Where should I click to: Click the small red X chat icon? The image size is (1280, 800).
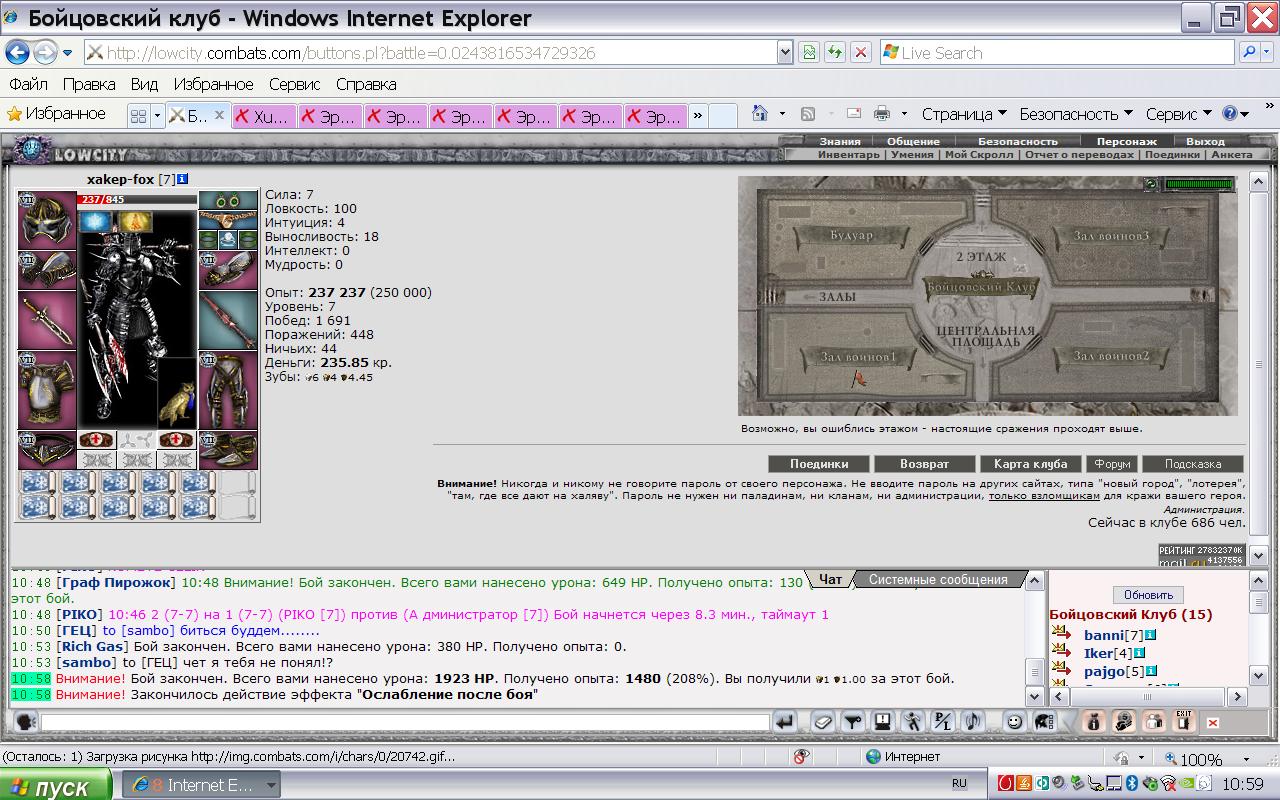(1212, 722)
